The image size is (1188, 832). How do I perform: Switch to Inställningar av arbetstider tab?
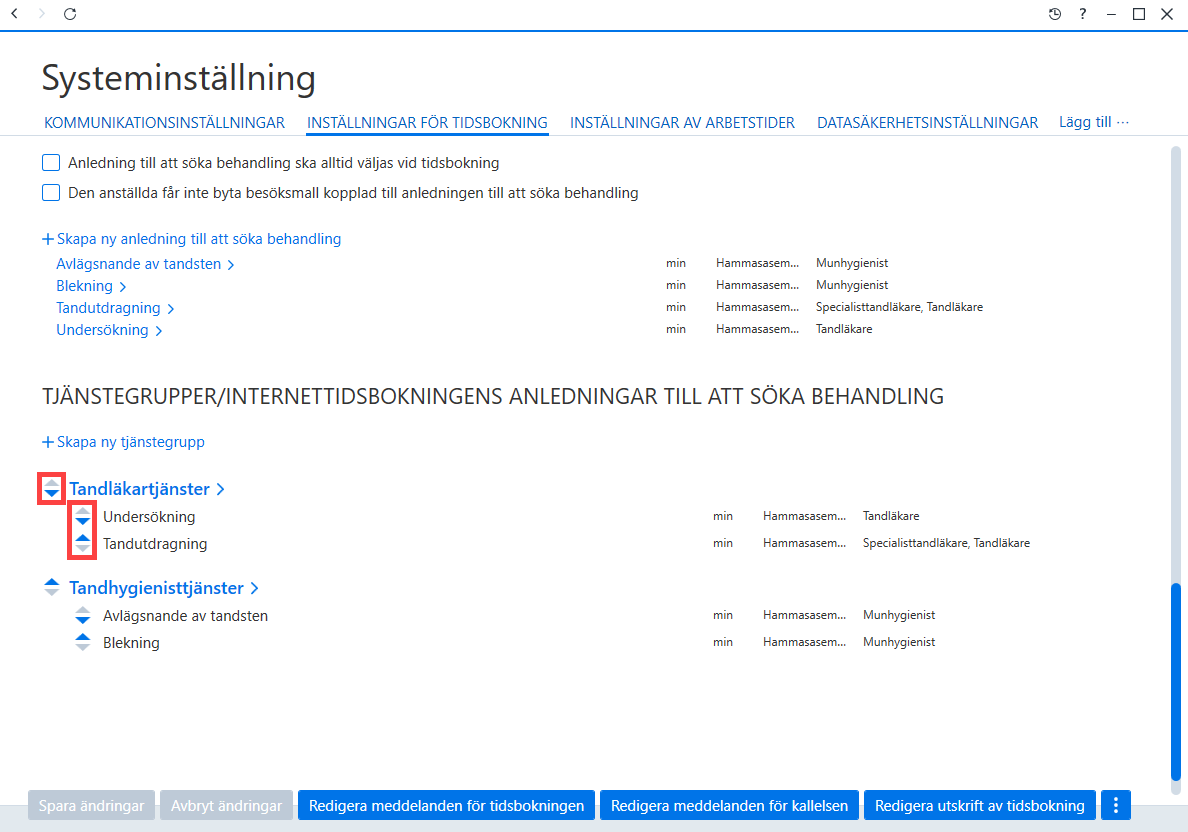click(683, 123)
